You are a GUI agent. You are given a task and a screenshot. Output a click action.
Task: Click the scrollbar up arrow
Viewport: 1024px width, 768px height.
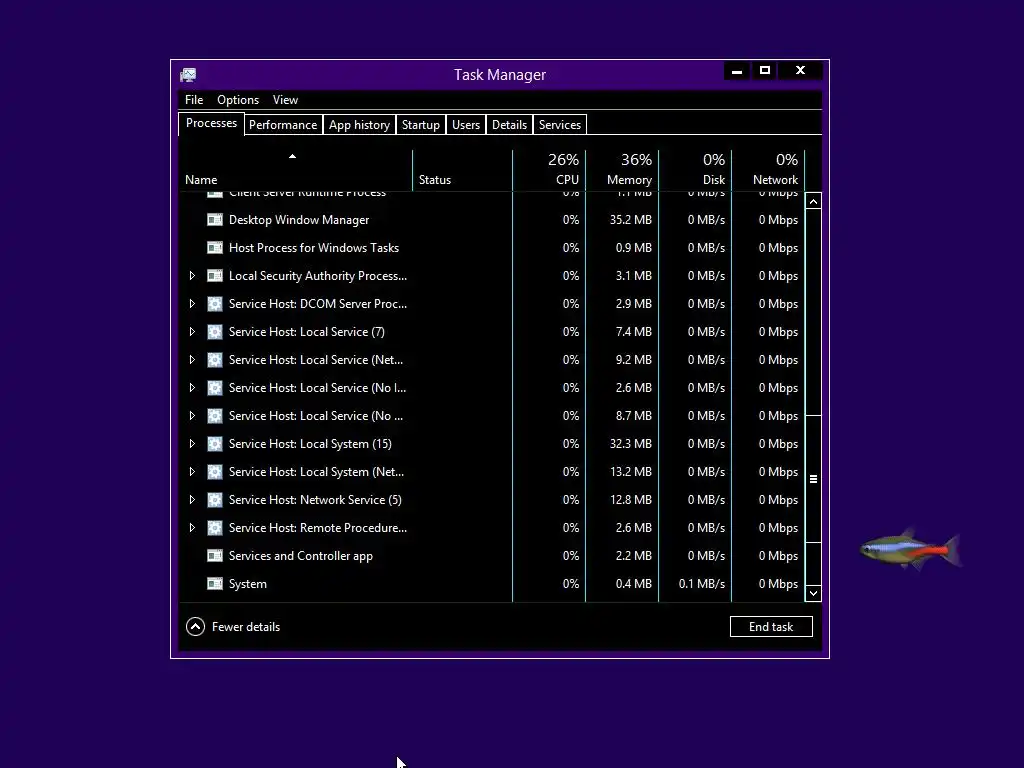tap(813, 202)
